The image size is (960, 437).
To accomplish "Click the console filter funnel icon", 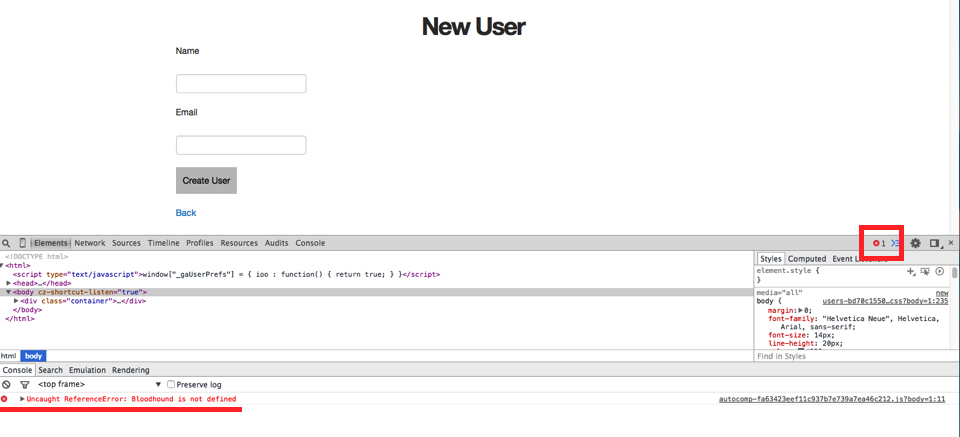I will tap(24, 384).
